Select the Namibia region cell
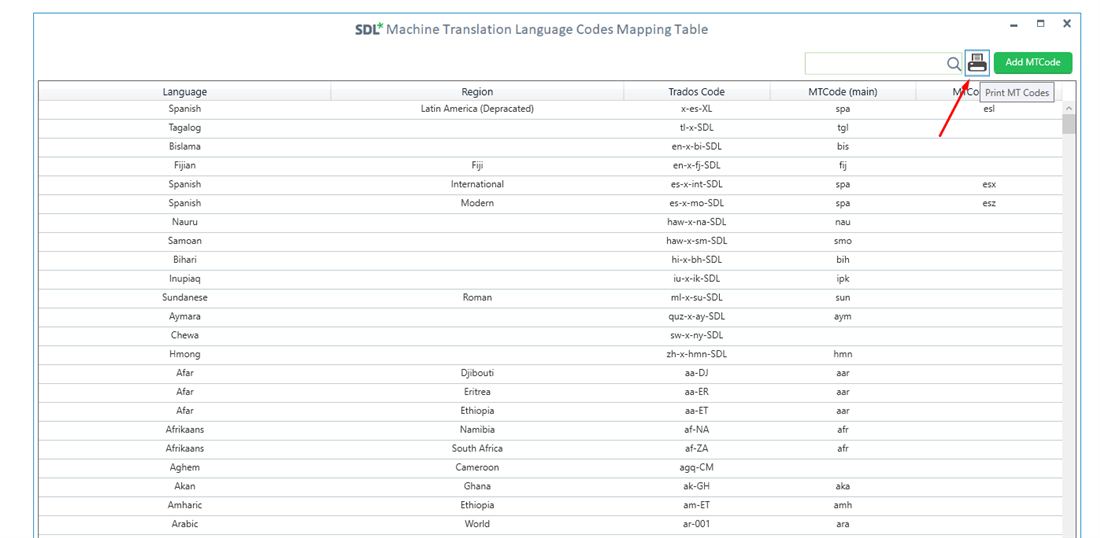 [477, 429]
